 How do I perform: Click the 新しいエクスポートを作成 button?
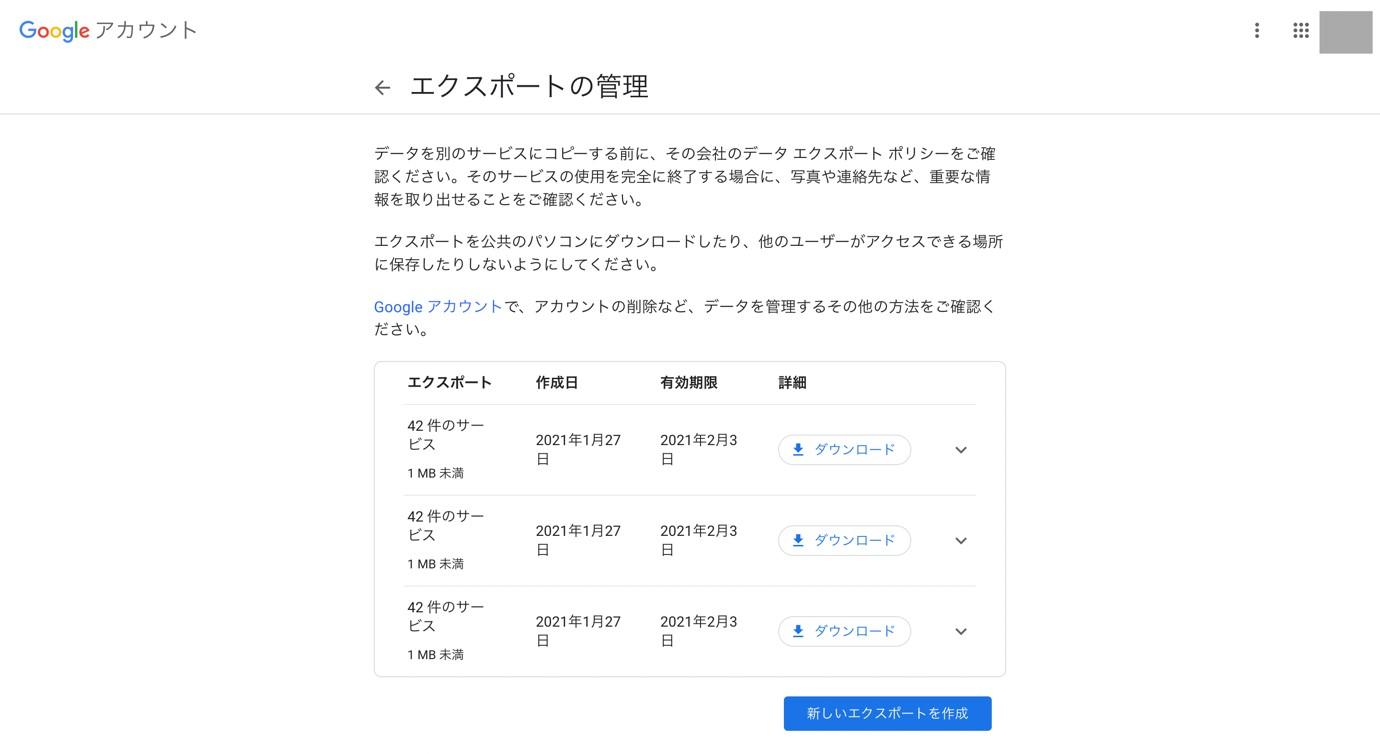[x=887, y=711]
